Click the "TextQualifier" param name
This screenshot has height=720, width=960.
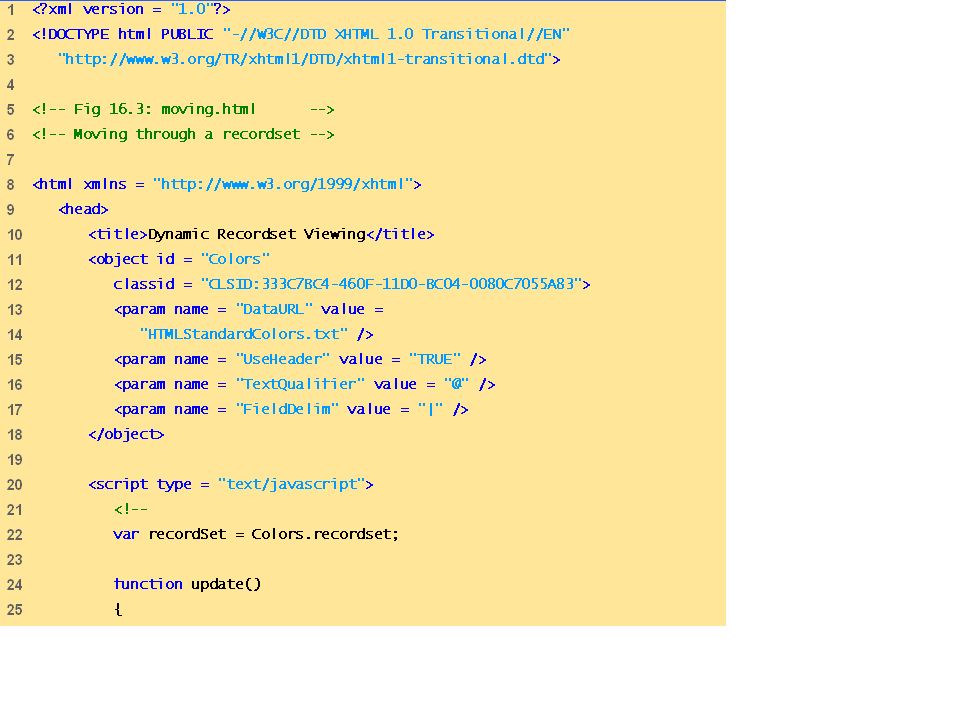[x=300, y=384]
